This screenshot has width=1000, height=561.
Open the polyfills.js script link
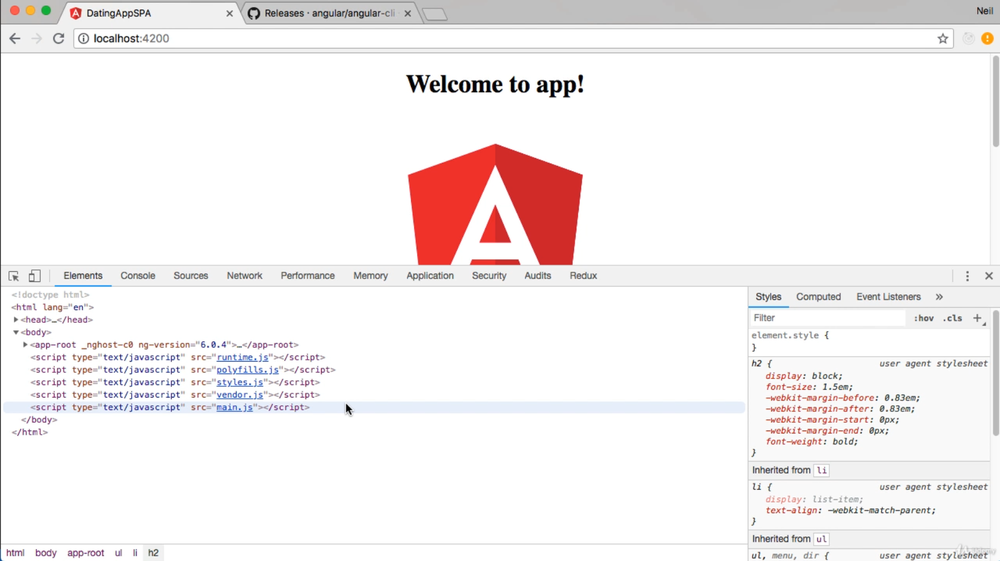247,370
